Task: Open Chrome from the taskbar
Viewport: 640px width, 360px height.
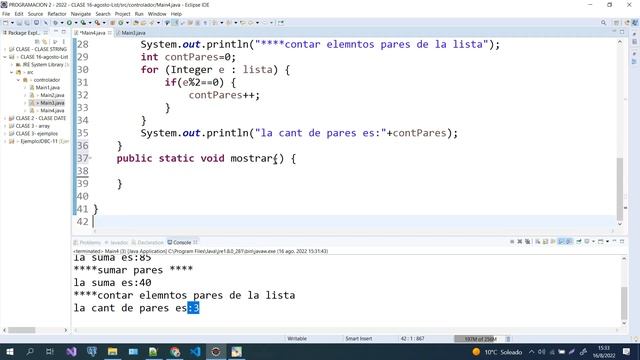Action: [x=175, y=351]
